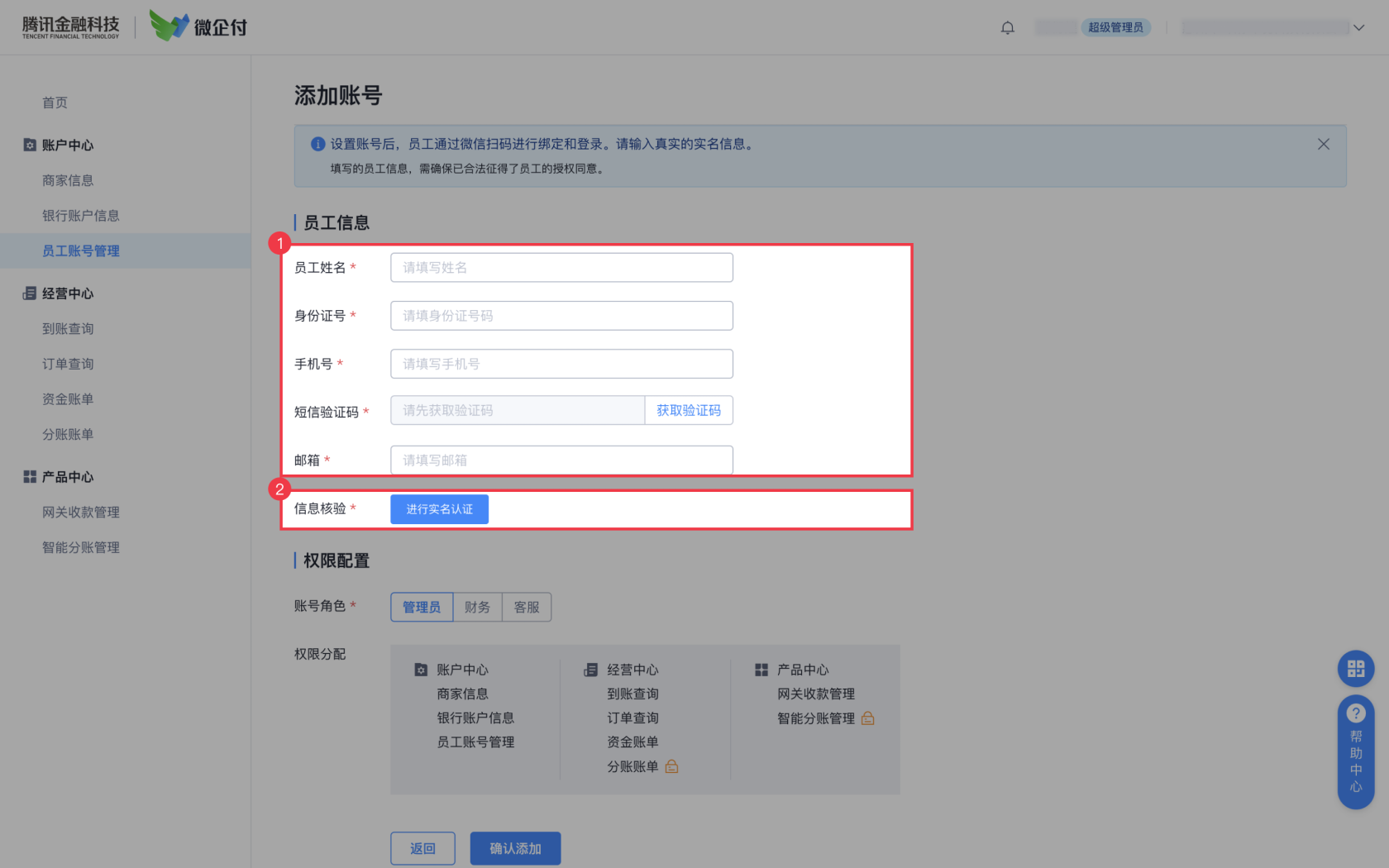Image resolution: width=1389 pixels, height=868 pixels.
Task: Focus the 身份证号 input field
Action: pyautogui.click(x=561, y=316)
